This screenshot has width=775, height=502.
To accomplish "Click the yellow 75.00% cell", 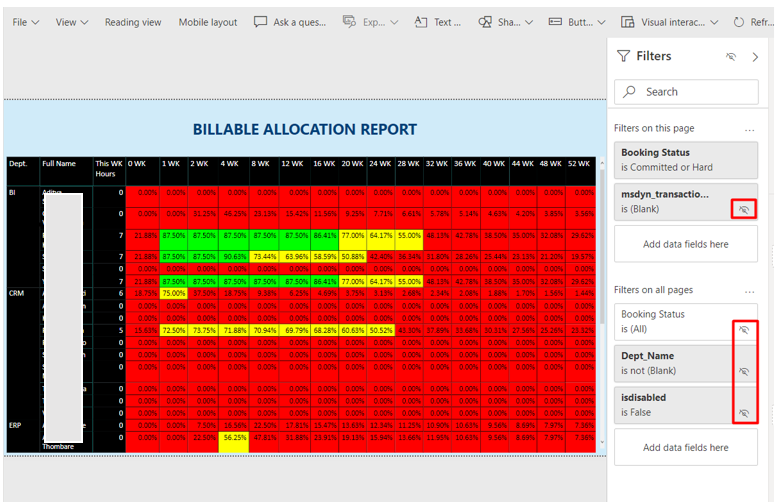I will 174,293.
